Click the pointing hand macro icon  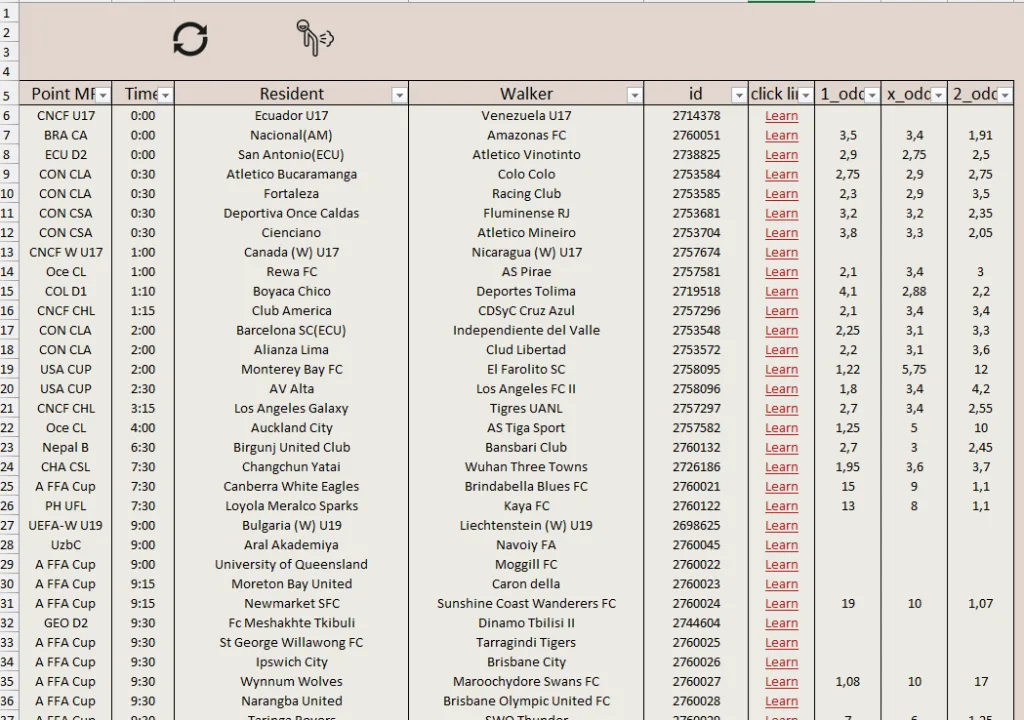[x=314, y=38]
